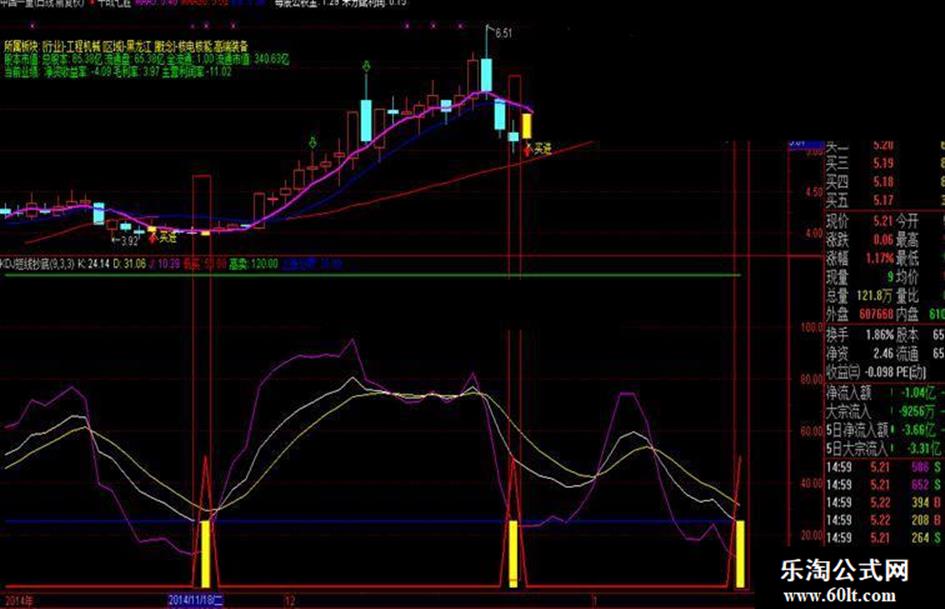Click the 买三 5.19 bid row
Screen dimensions: 945x609
884,163
